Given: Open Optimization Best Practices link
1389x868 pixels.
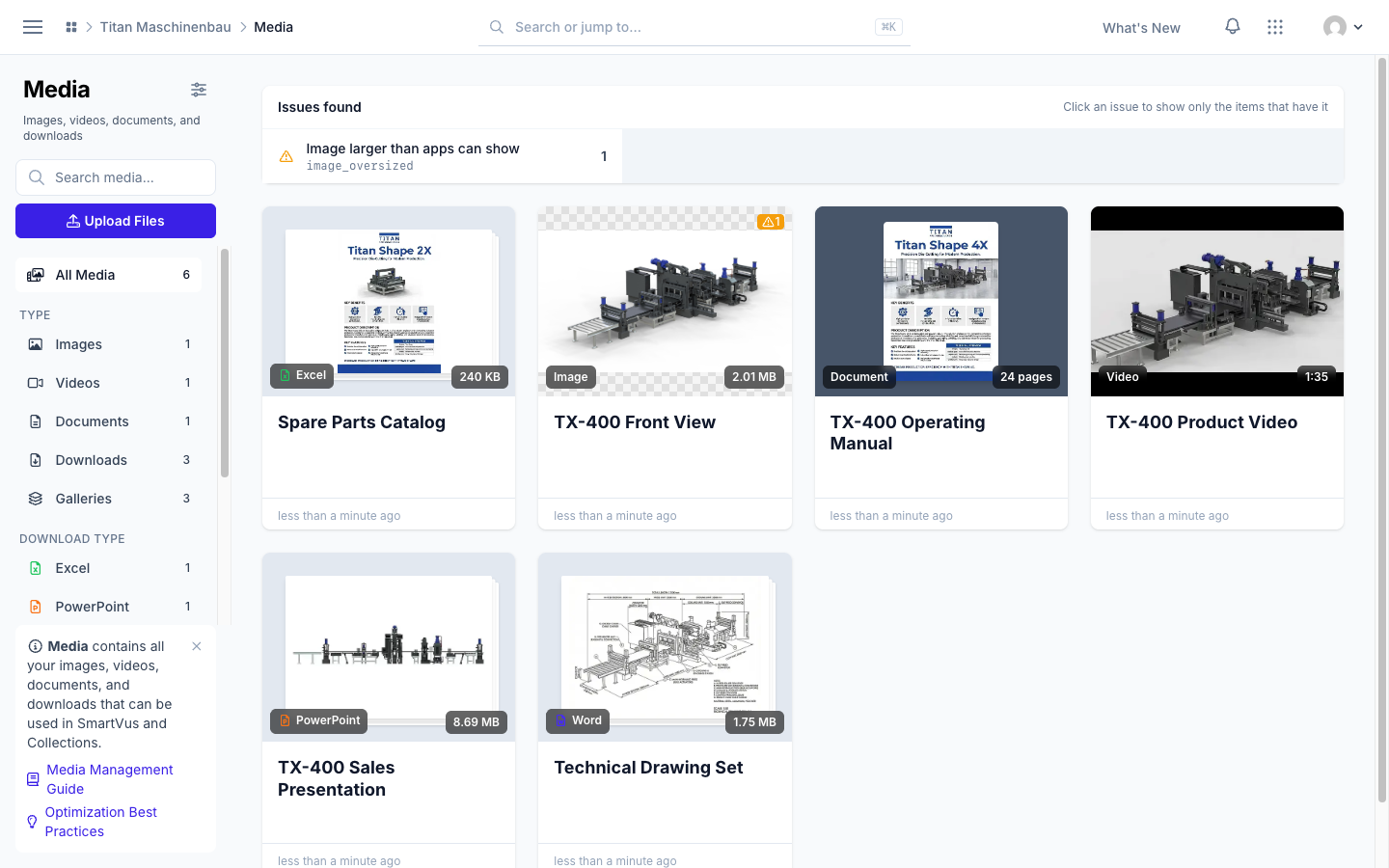Looking at the screenshot, I should pyautogui.click(x=101, y=822).
